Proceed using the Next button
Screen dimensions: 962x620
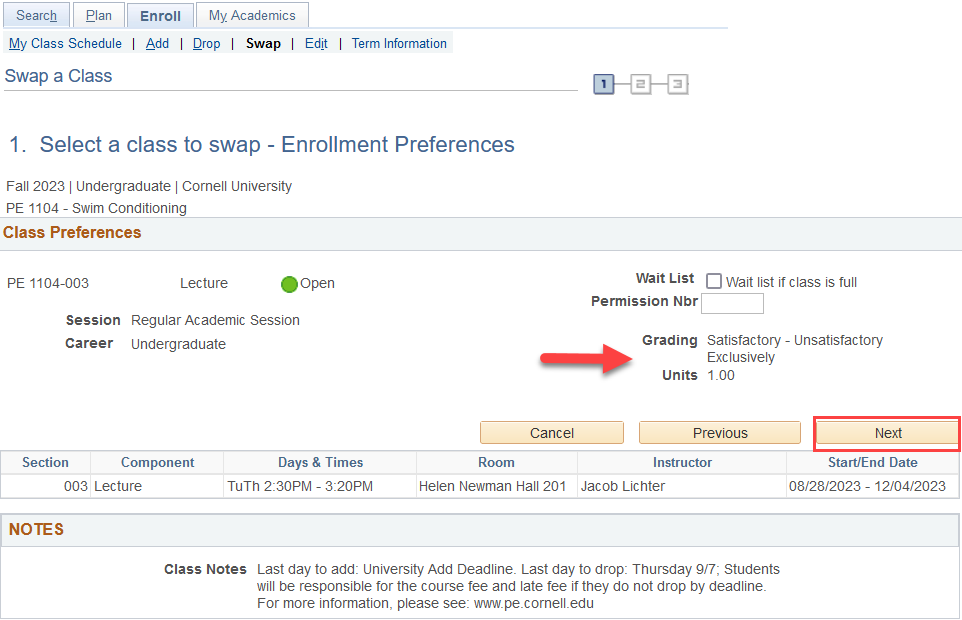(887, 433)
